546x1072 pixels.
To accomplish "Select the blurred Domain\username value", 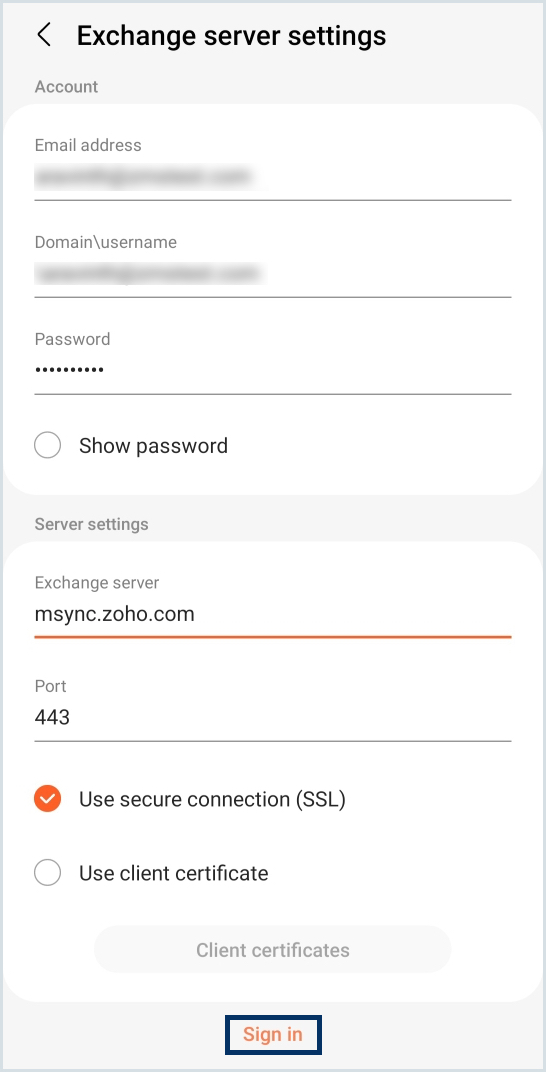I will [x=148, y=273].
